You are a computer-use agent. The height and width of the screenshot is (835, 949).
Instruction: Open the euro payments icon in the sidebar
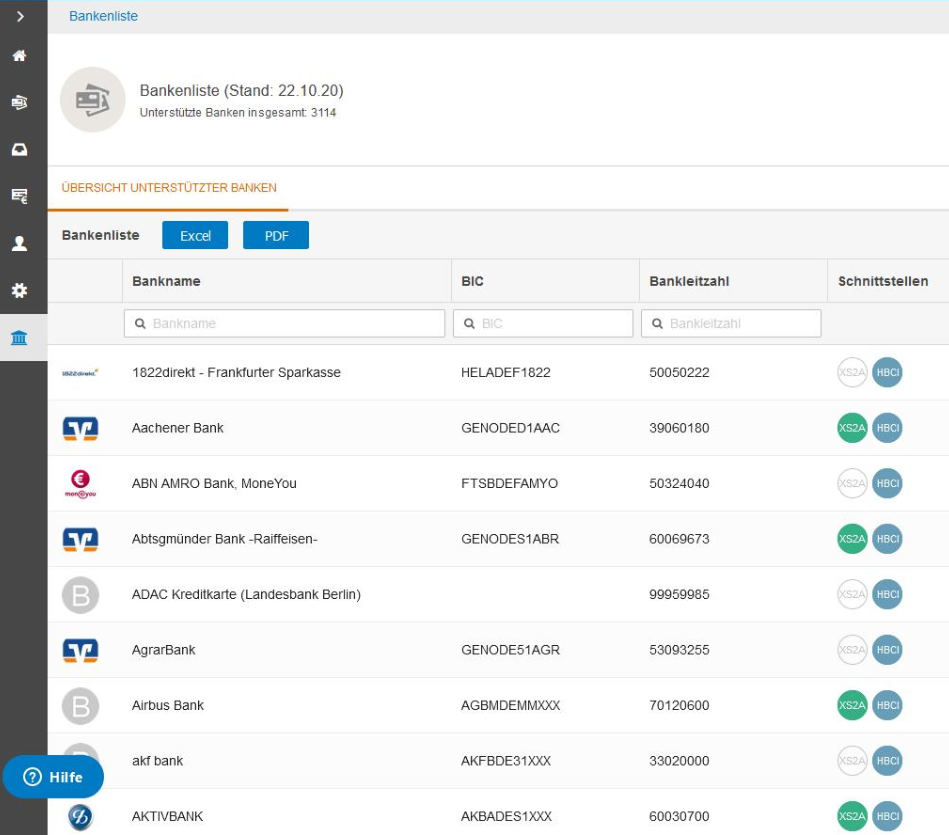(19, 196)
